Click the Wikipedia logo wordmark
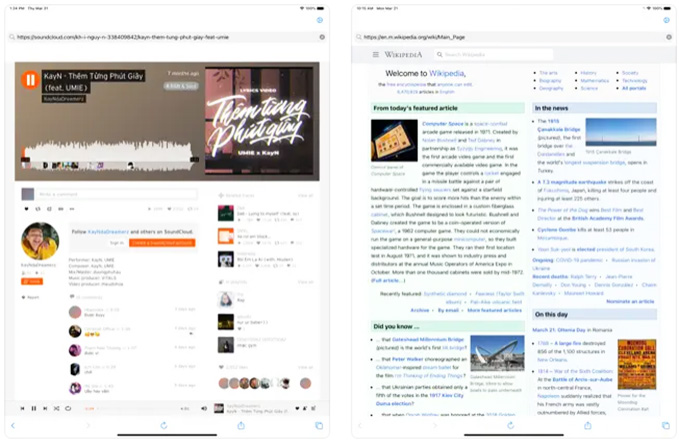Viewport: 679px width, 446px height. [x=403, y=55]
